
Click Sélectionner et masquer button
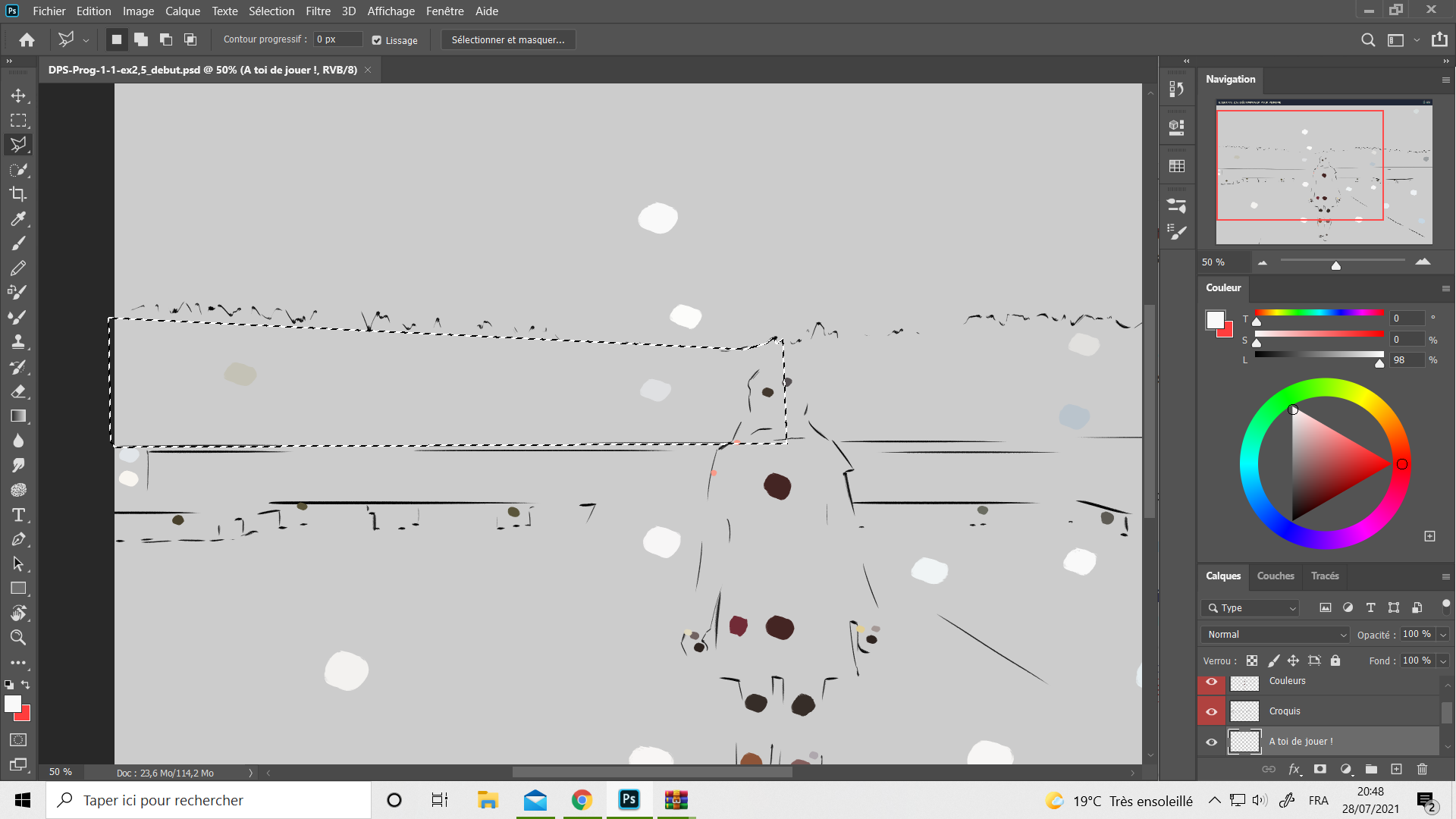pos(507,40)
